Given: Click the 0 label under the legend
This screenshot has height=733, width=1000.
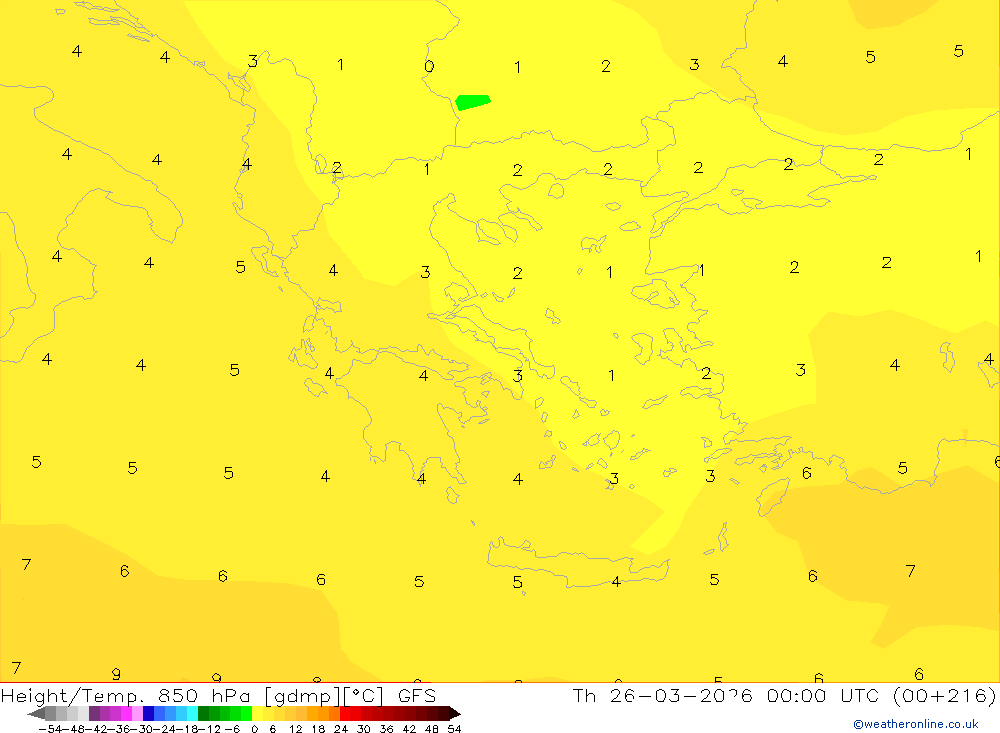Looking at the screenshot, I should (254, 729).
